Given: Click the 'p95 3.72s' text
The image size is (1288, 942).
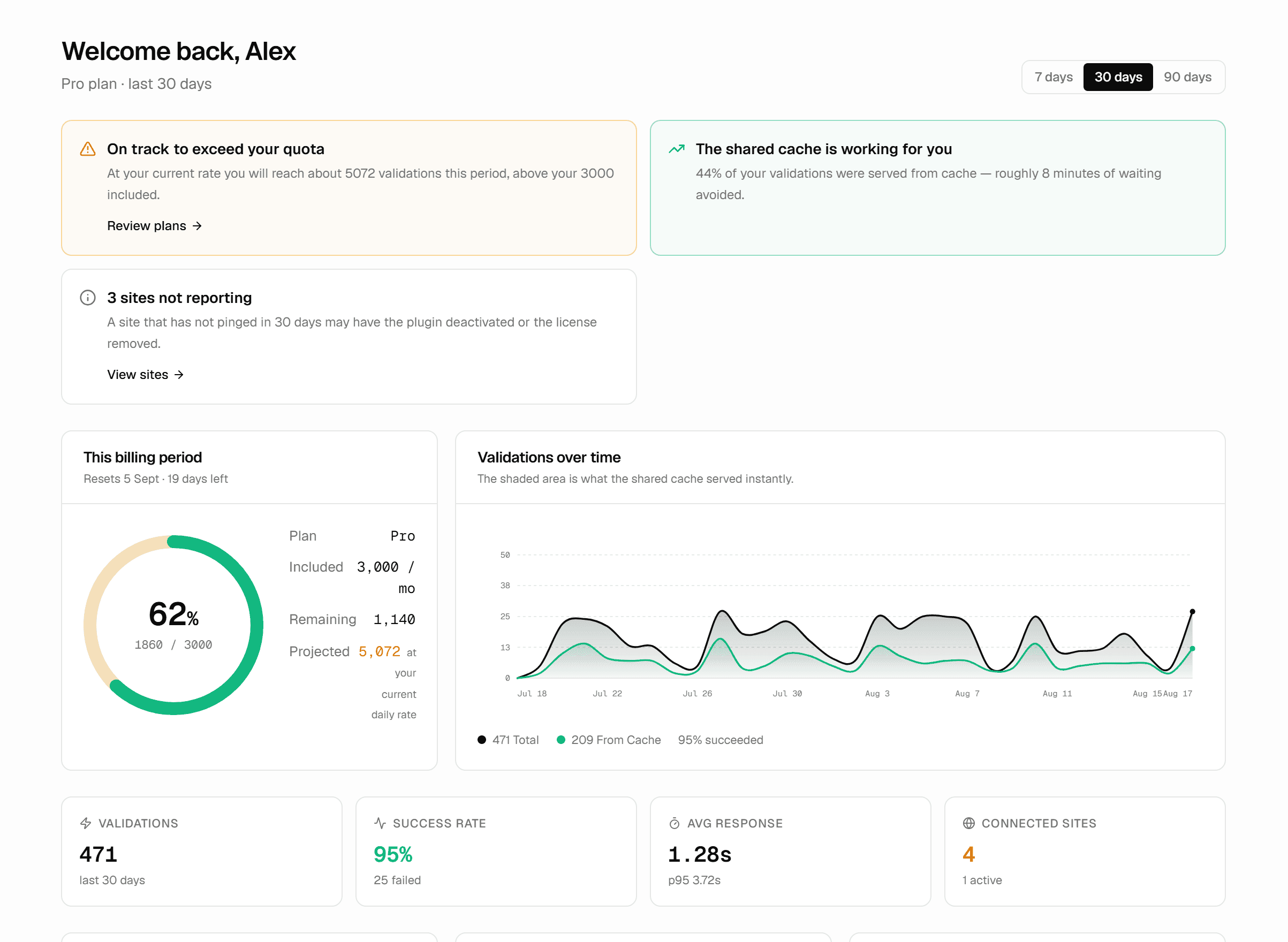Looking at the screenshot, I should [x=694, y=880].
